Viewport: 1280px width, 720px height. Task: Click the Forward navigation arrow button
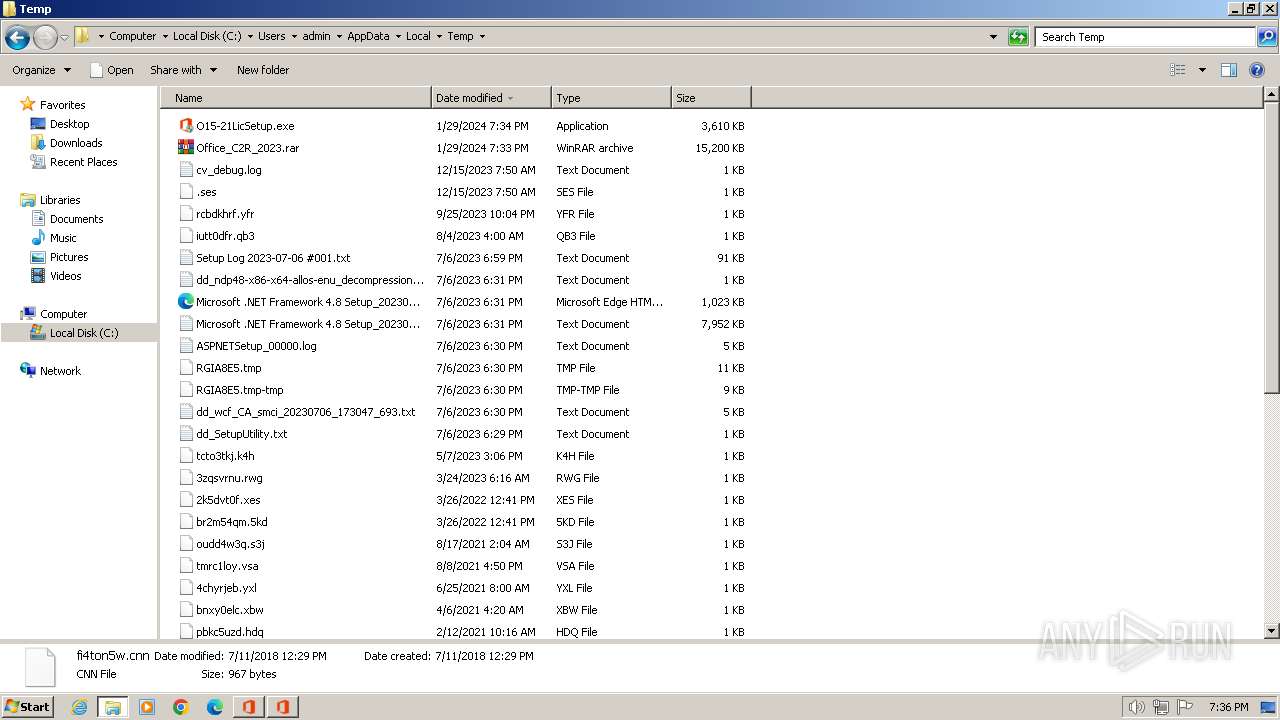[x=45, y=37]
